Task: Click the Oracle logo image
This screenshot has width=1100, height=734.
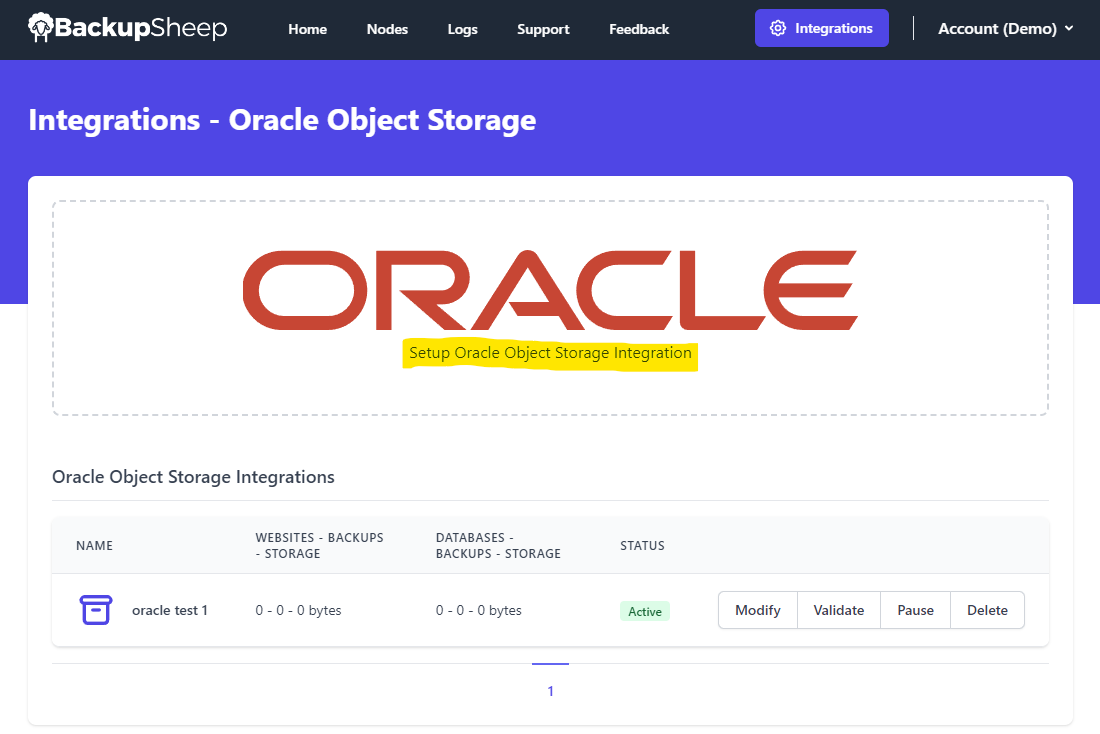Action: point(550,290)
